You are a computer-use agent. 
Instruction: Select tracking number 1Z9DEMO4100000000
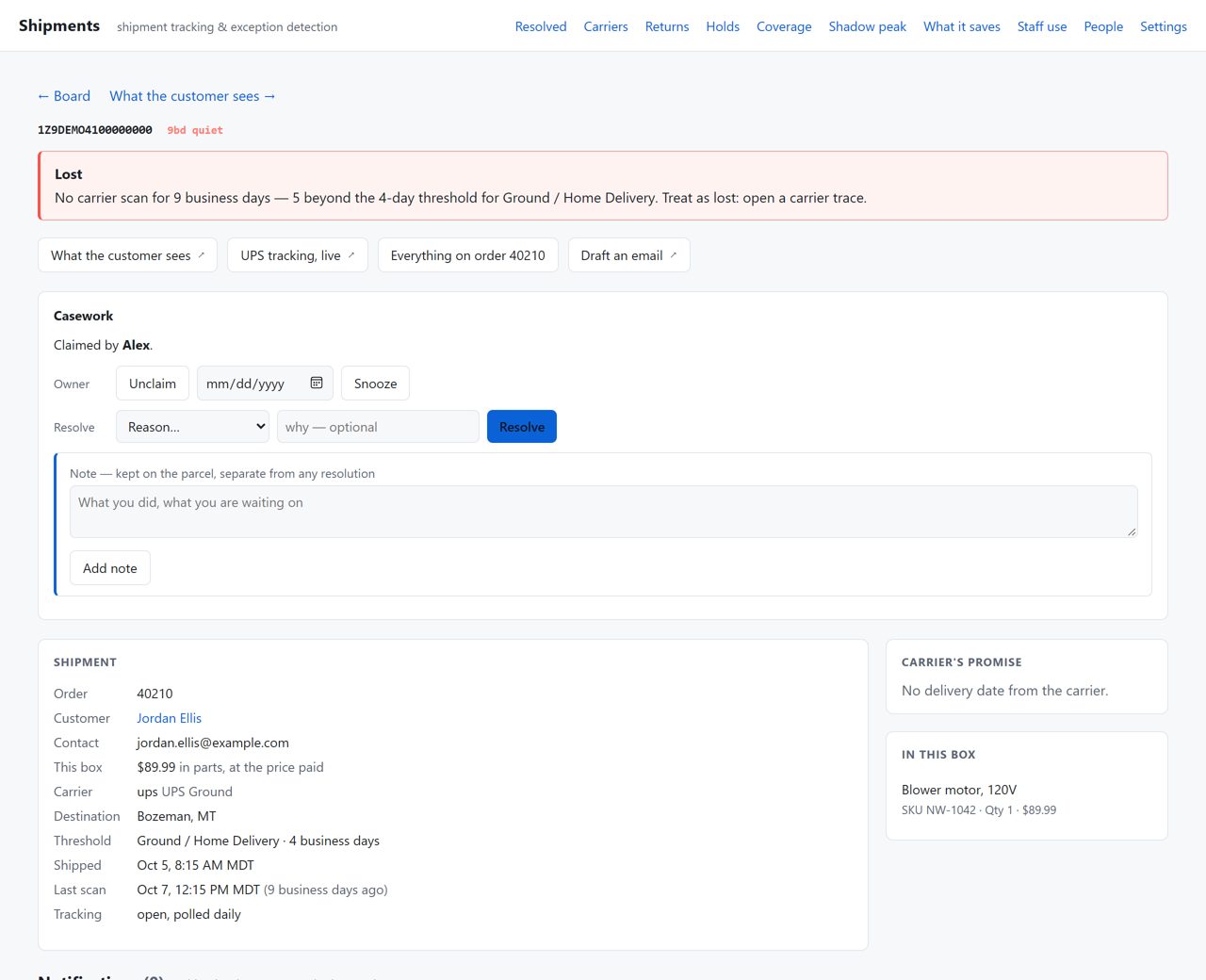coord(95,130)
